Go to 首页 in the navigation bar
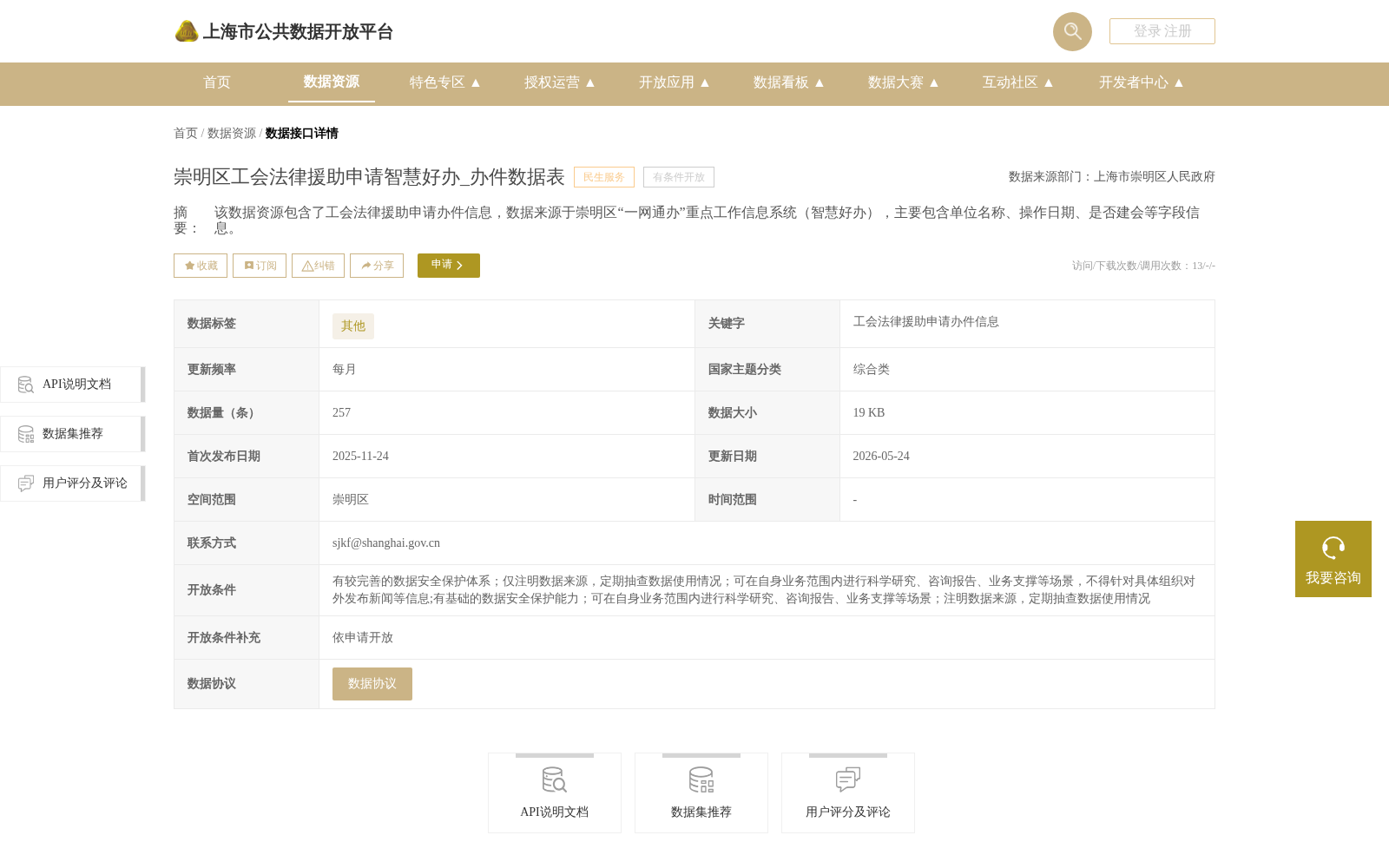This screenshot has width=1389, height=868. point(217,82)
